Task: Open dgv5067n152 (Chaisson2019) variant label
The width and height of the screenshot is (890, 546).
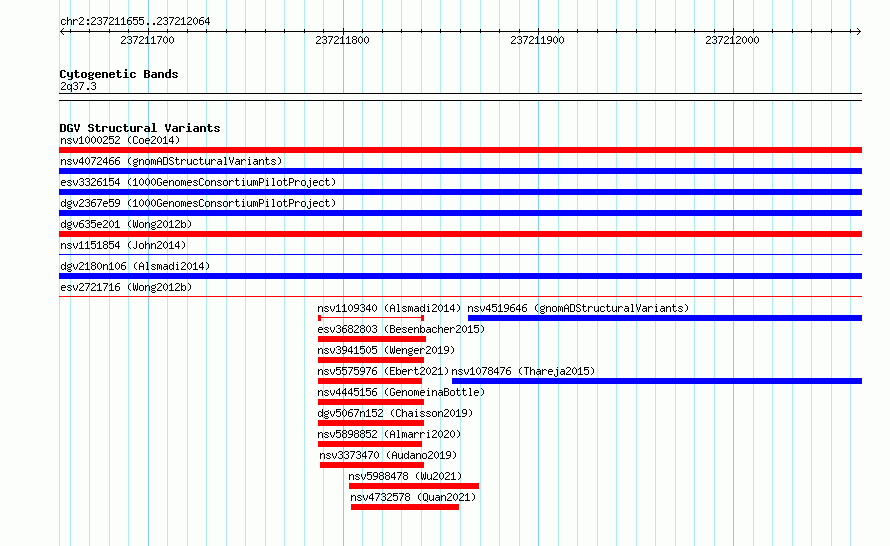Action: (x=395, y=413)
